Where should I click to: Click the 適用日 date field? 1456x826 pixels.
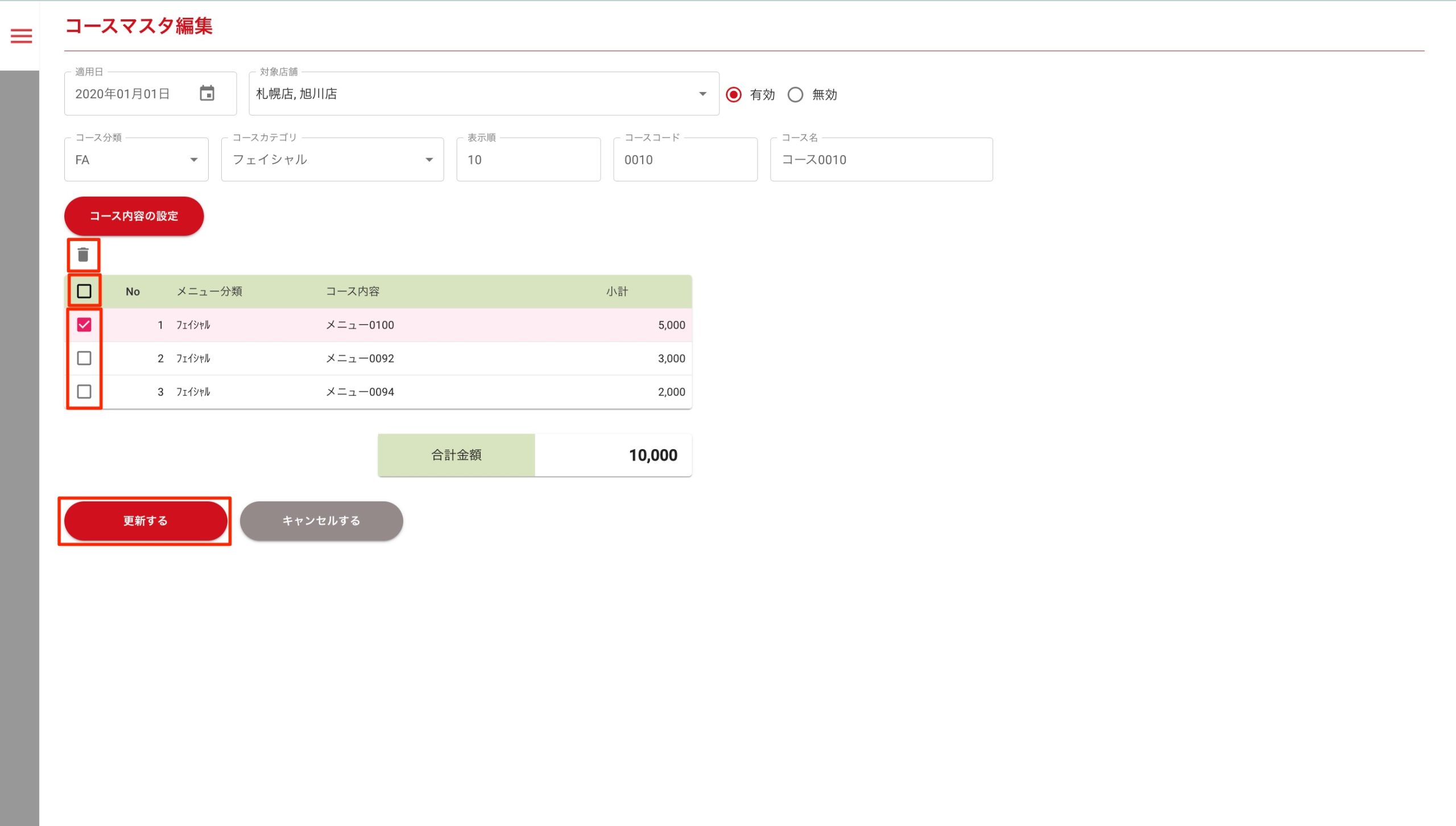tap(131, 94)
